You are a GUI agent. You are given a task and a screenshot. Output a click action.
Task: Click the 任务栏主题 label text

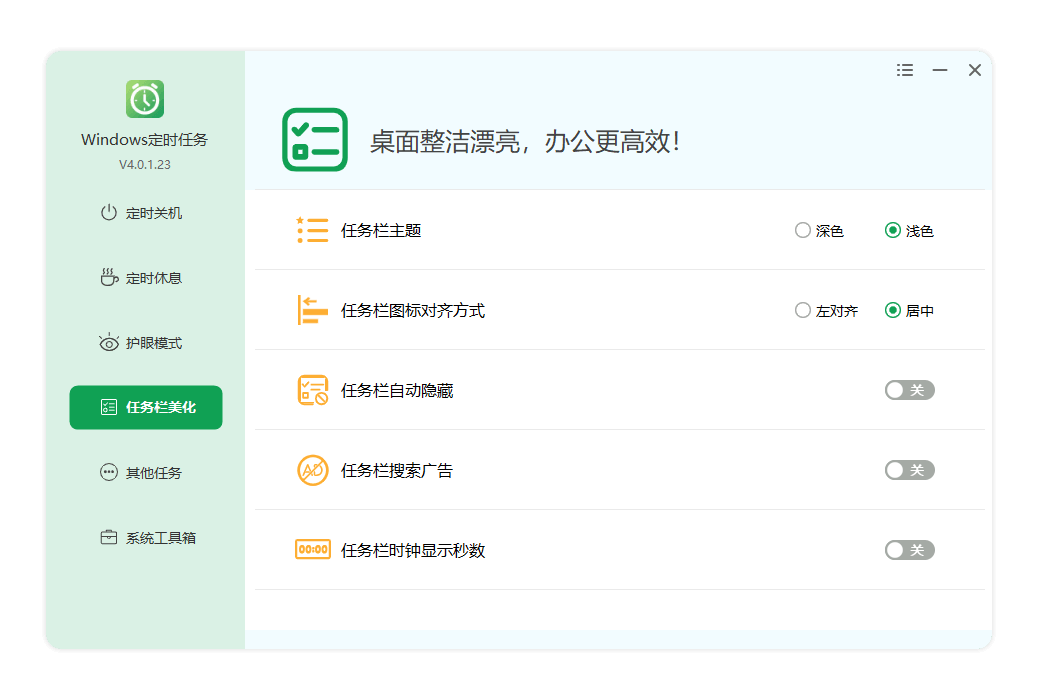click(x=381, y=230)
